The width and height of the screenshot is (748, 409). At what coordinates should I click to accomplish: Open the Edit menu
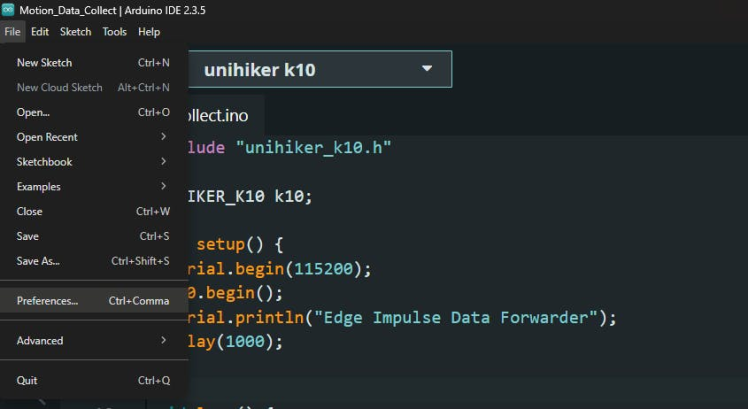point(40,32)
